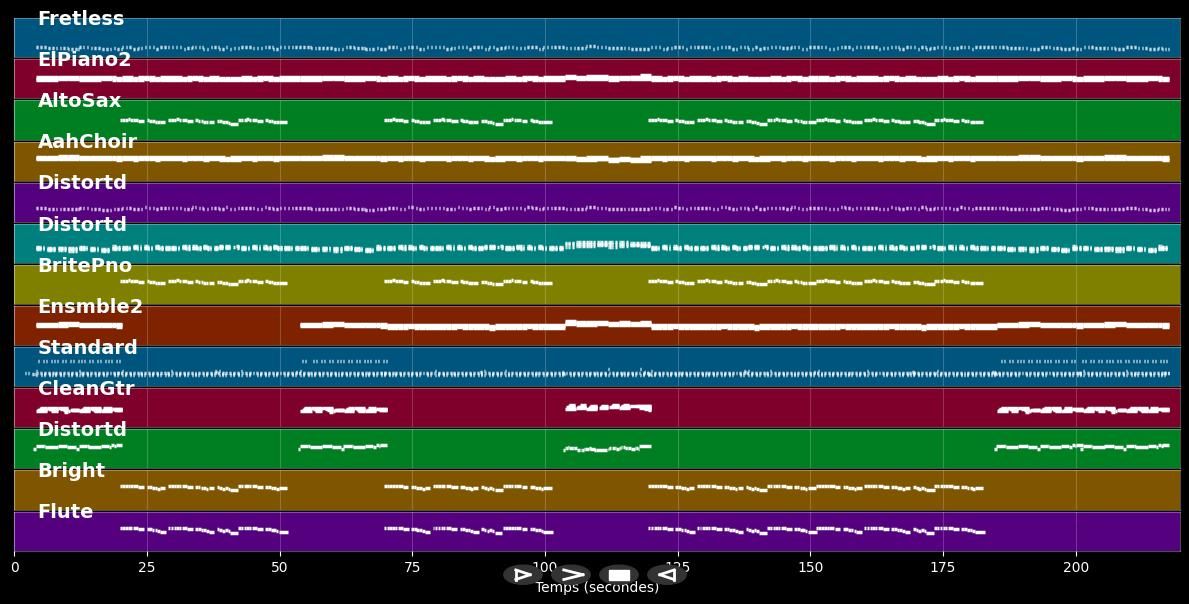Image resolution: width=1189 pixels, height=604 pixels.
Task: Click the AahChoir track name
Action: pos(87,142)
